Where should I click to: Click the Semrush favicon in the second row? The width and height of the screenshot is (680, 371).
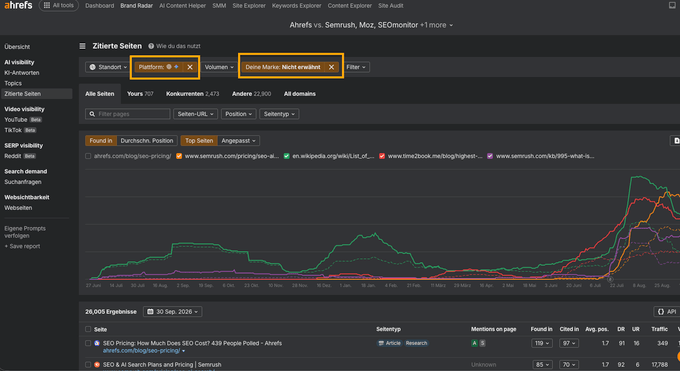[x=97, y=364]
